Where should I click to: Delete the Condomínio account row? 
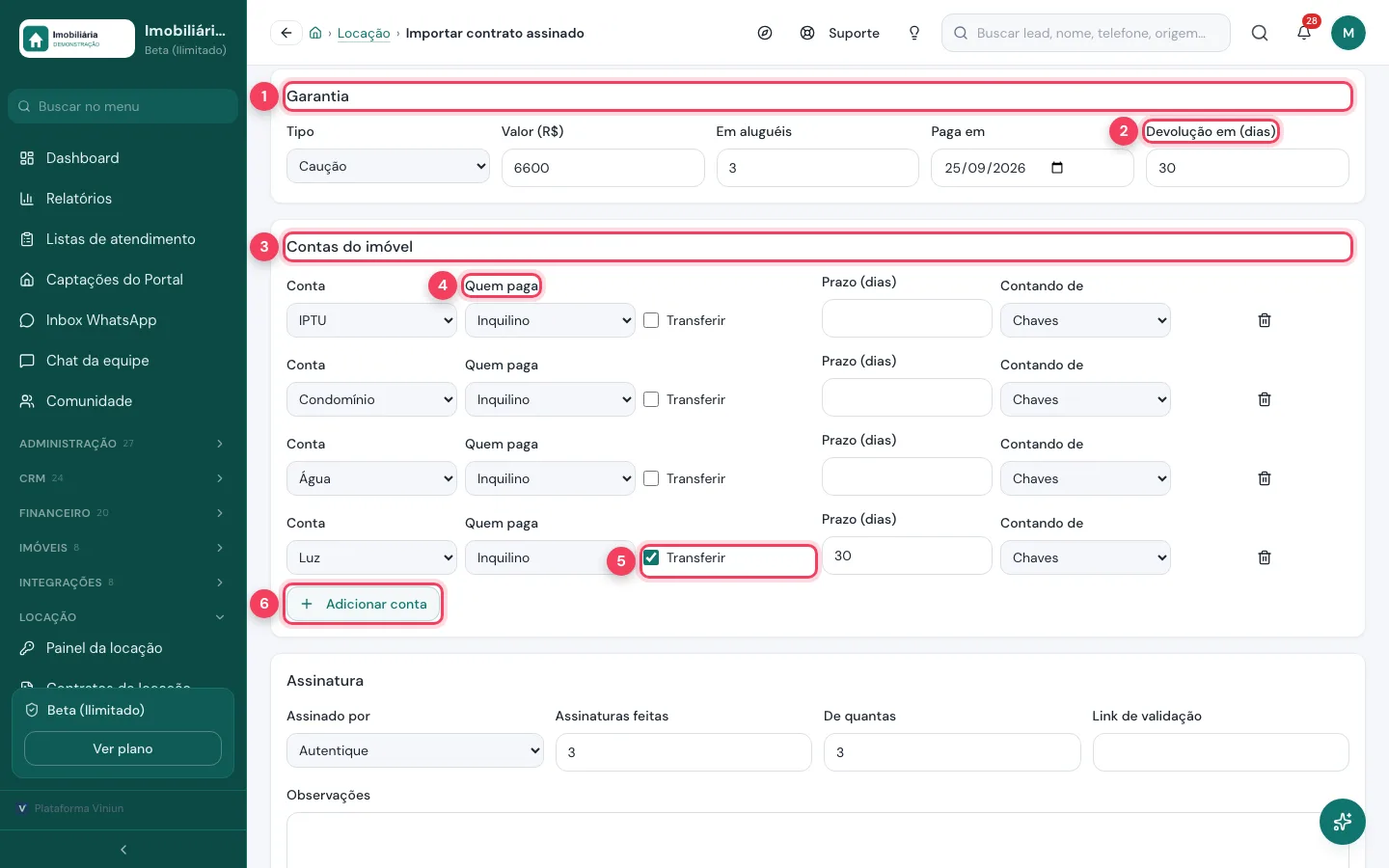[x=1265, y=399]
